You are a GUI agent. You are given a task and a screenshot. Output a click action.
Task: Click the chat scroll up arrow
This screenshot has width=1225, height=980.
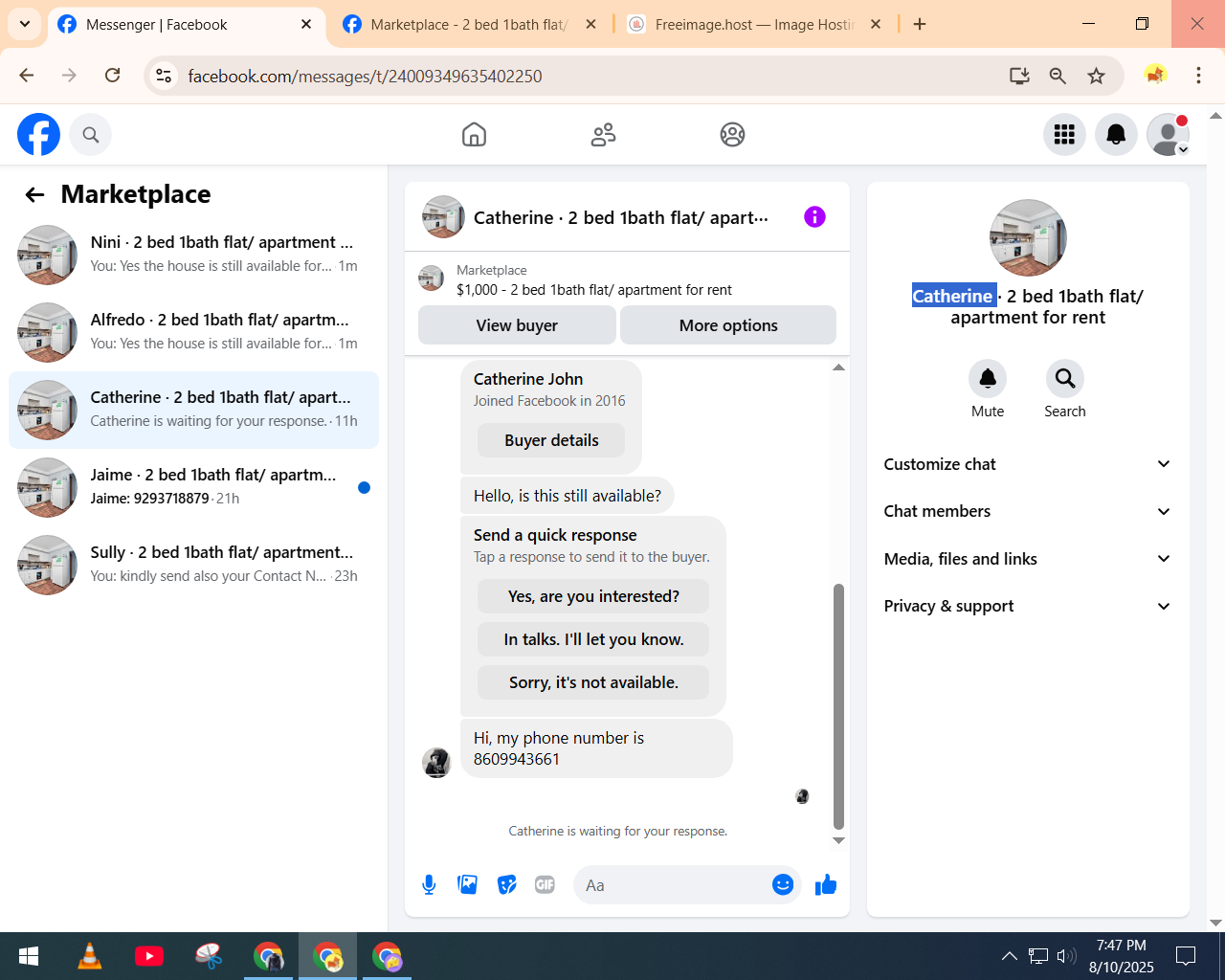point(838,367)
